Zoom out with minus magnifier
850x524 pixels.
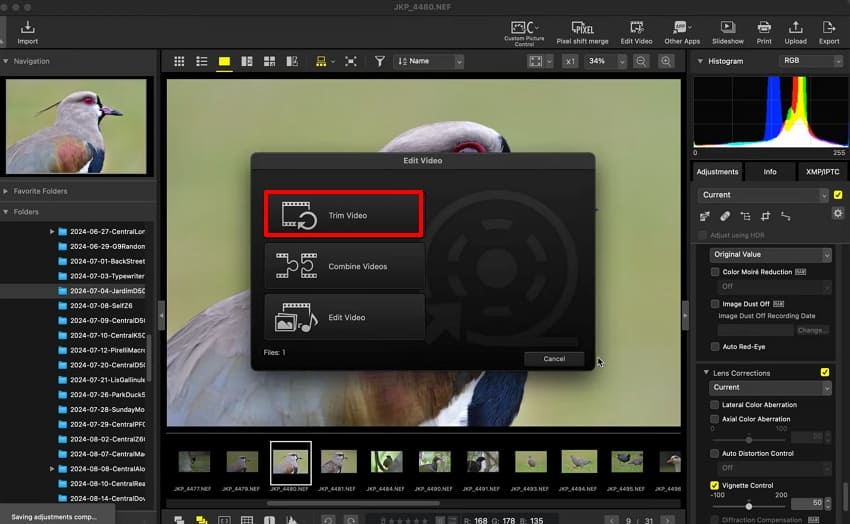tap(641, 61)
